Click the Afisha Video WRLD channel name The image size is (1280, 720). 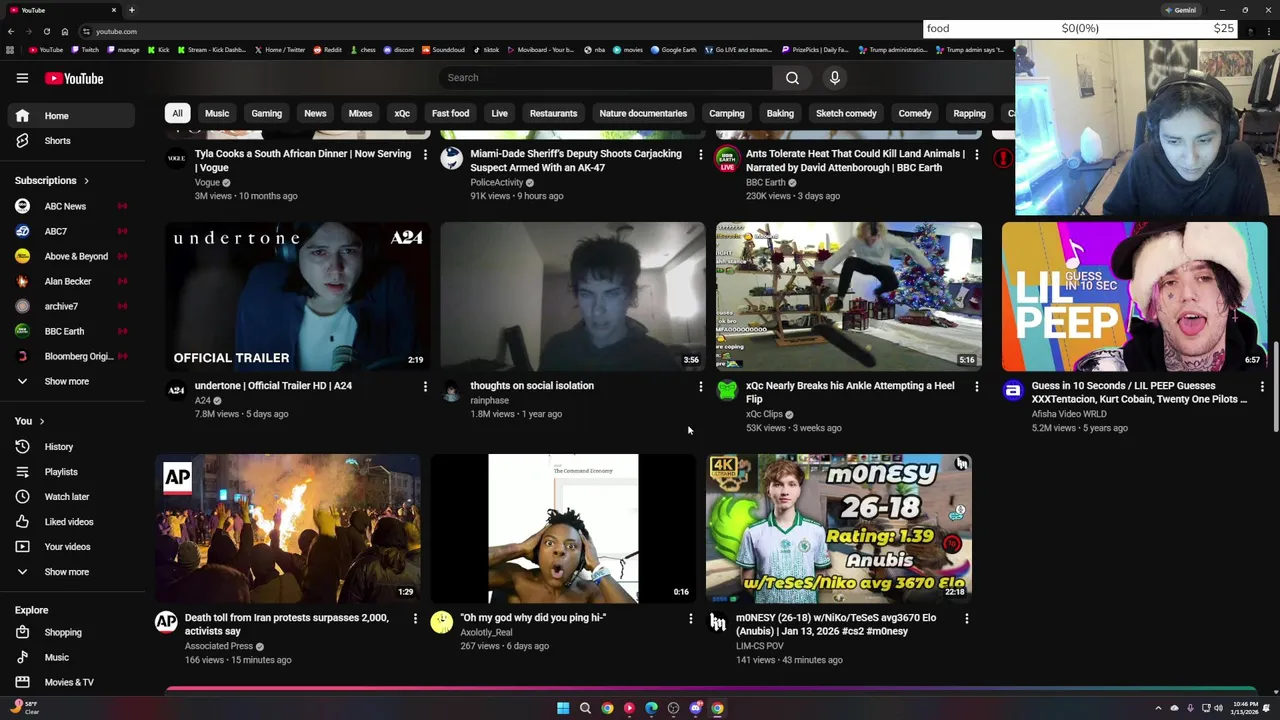click(1069, 414)
